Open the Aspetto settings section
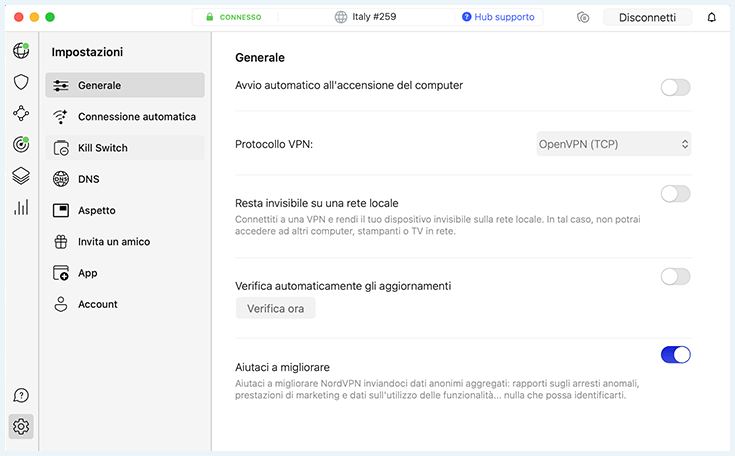This screenshot has height=456, width=735. click(x=125, y=210)
